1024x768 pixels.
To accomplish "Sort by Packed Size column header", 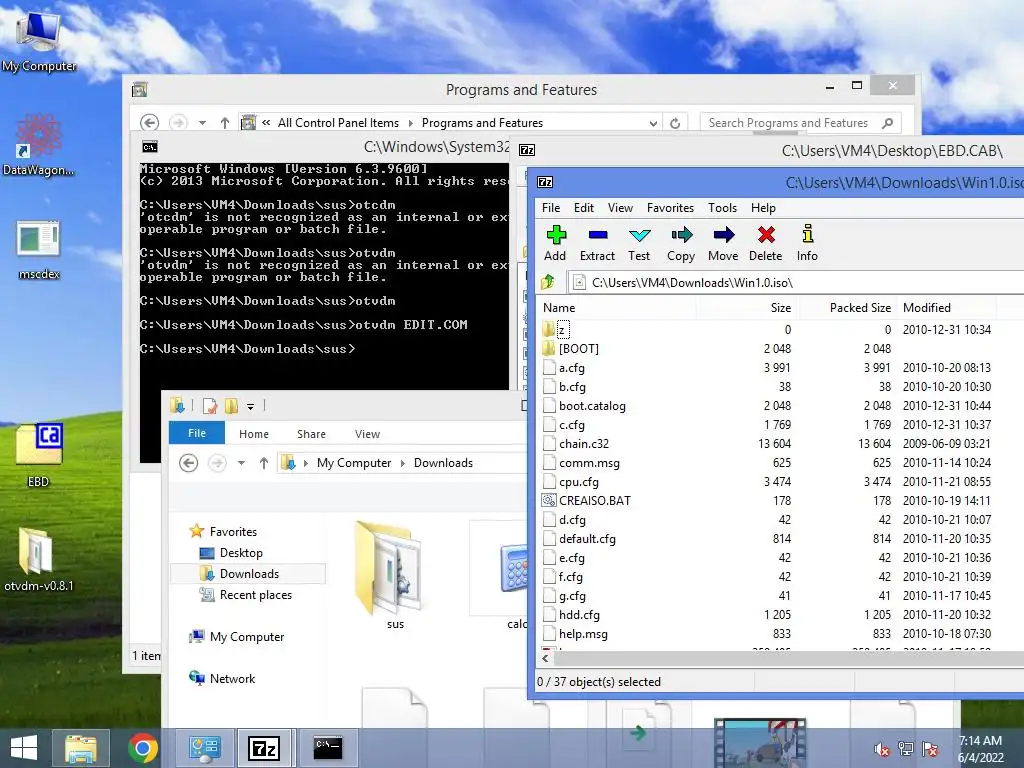I will [847, 308].
